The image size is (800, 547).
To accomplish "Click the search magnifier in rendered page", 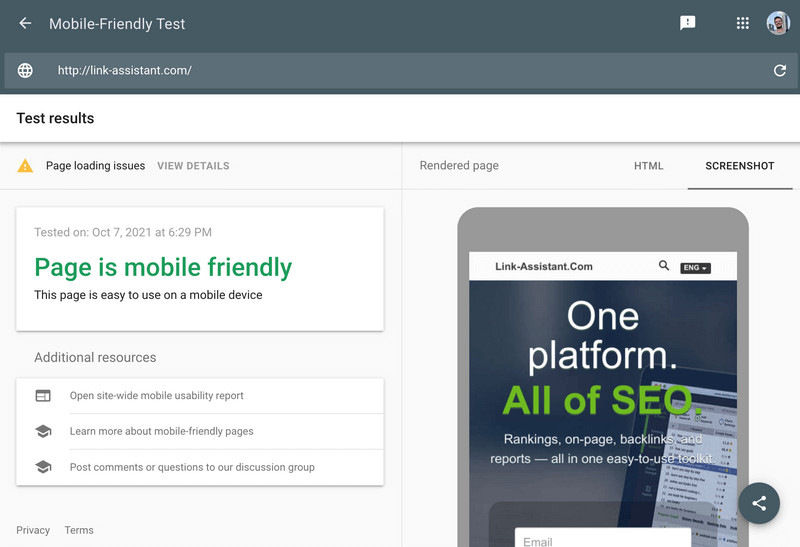I will (664, 266).
